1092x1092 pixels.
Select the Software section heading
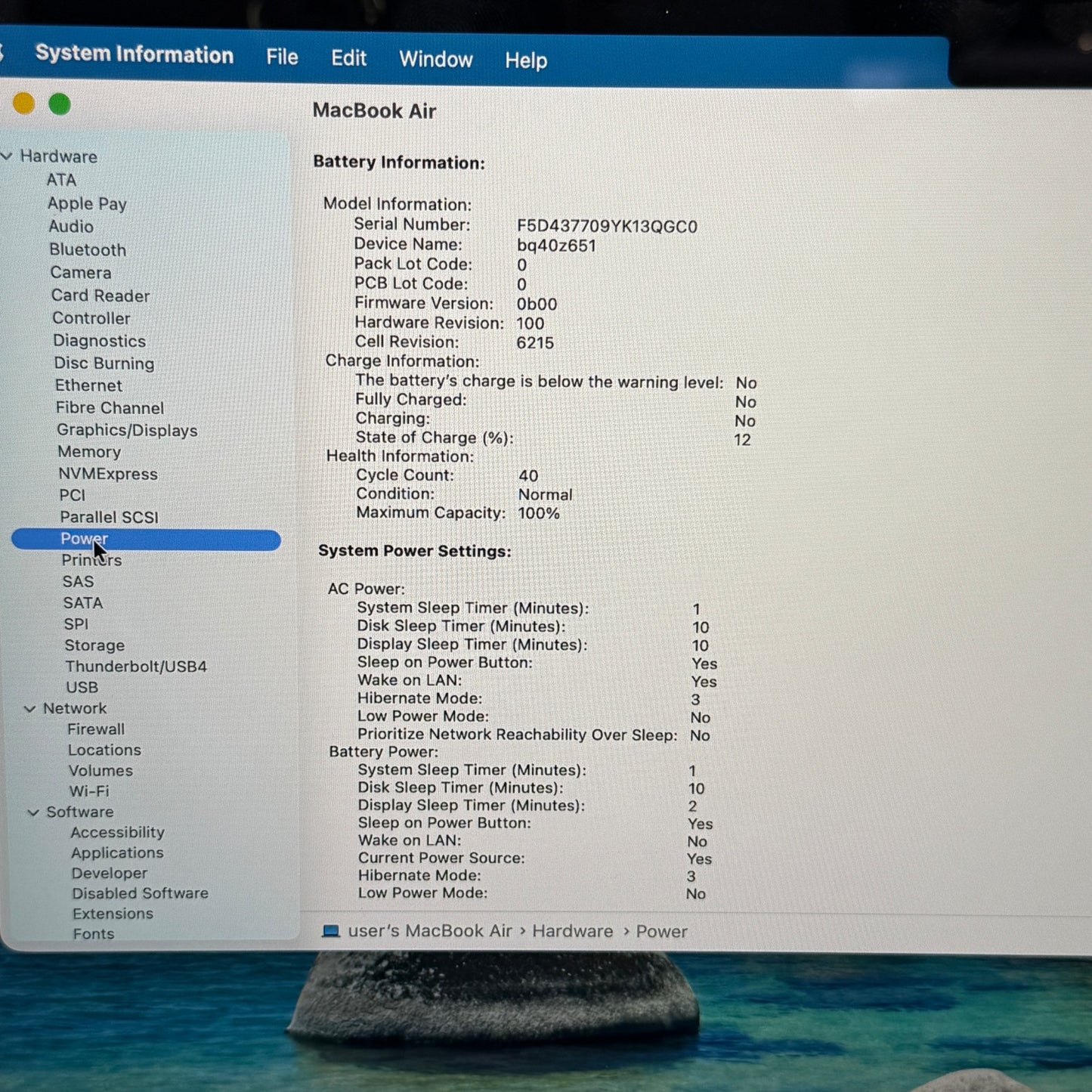pyautogui.click(x=80, y=812)
